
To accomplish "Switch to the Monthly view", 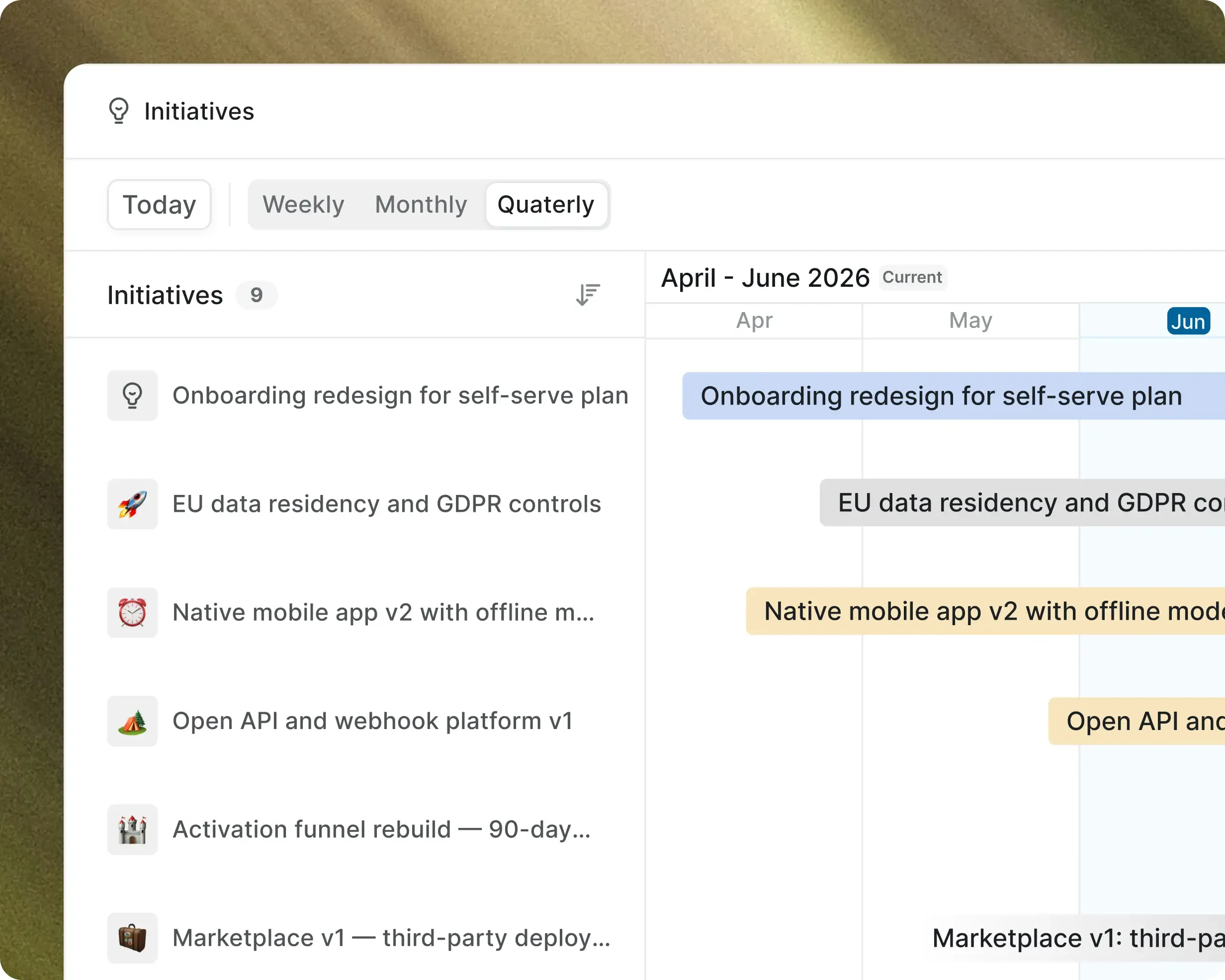I will pos(421,205).
